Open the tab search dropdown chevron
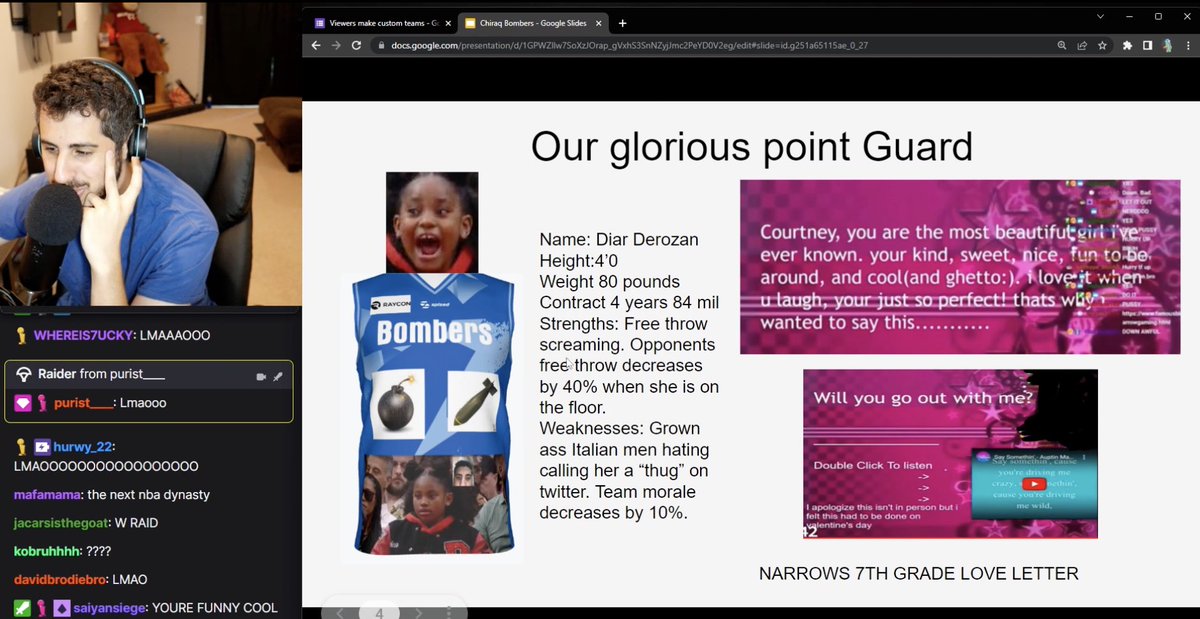Viewport: 1200px width, 619px height. tap(1101, 17)
